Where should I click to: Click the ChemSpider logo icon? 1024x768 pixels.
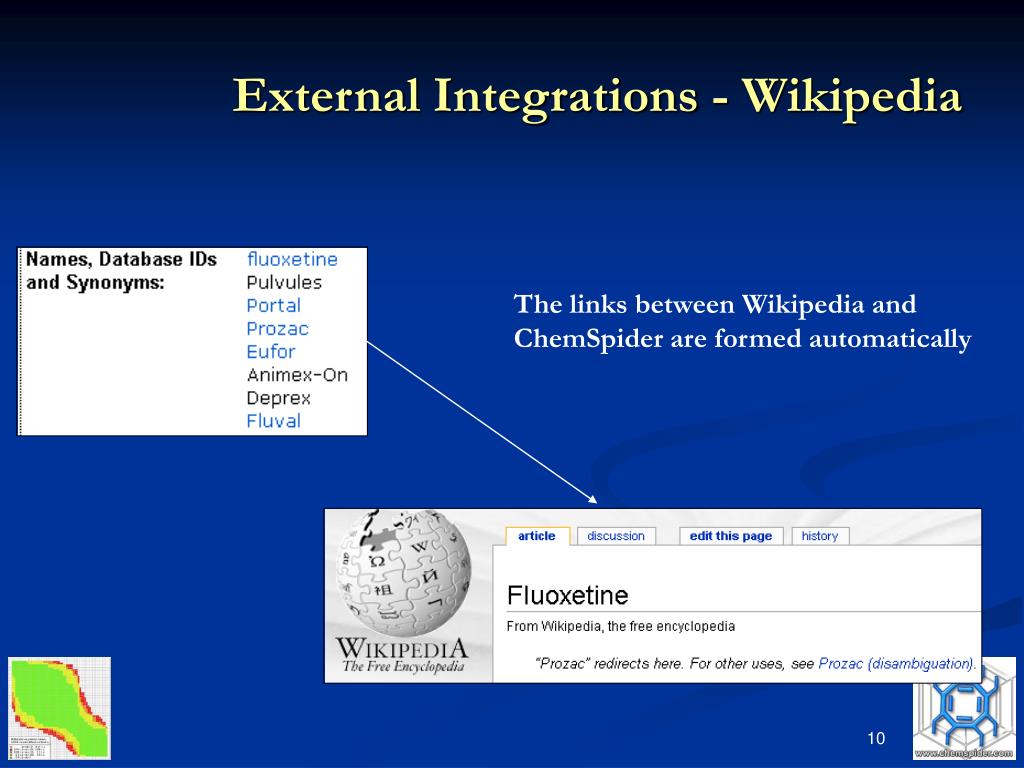coord(964,711)
